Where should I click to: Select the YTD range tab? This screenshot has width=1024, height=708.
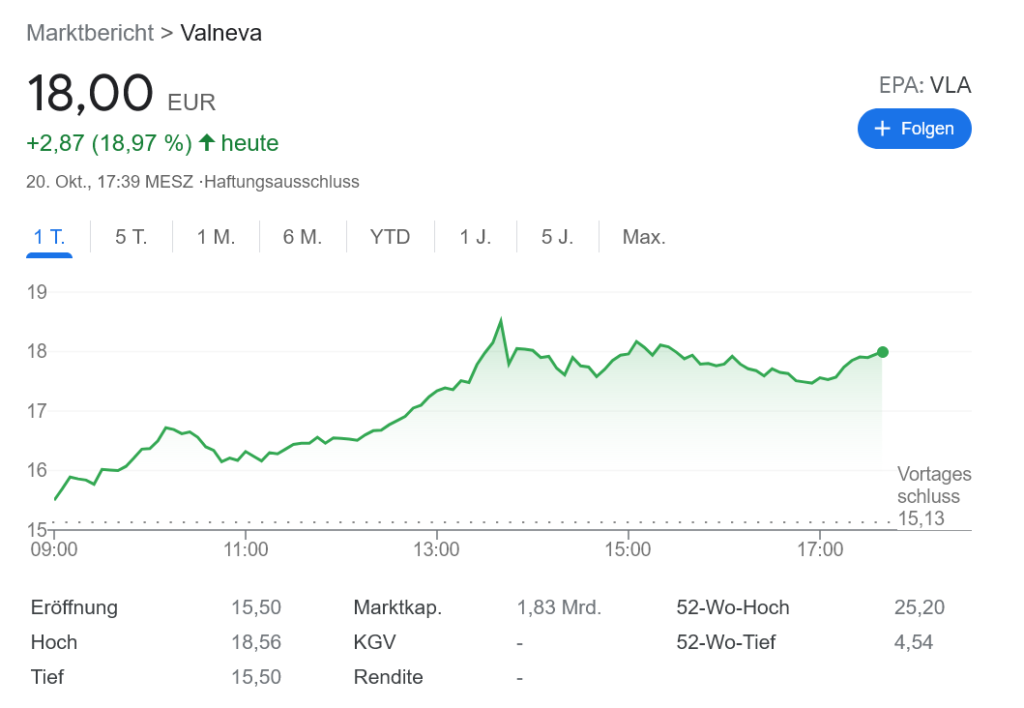[x=390, y=237]
